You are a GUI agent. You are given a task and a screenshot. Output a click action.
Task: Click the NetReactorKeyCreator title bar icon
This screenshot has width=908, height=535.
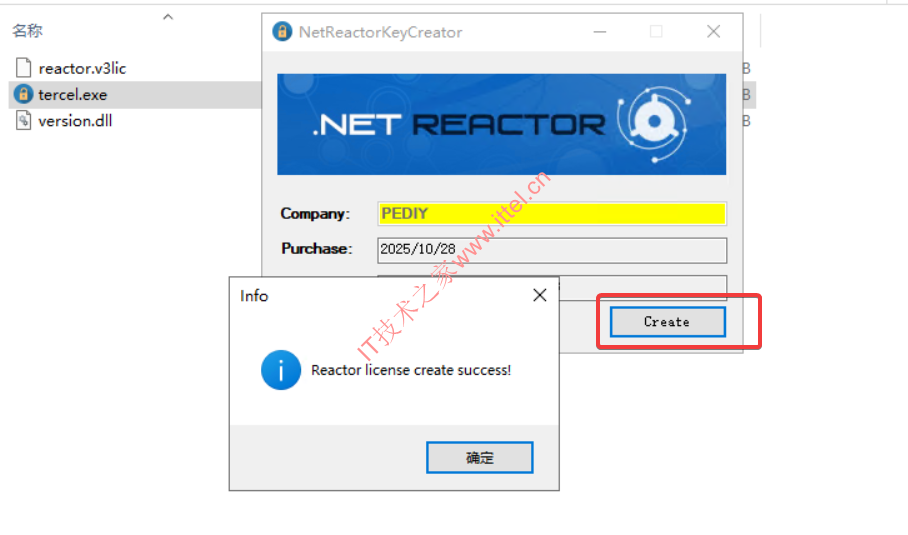coord(282,31)
